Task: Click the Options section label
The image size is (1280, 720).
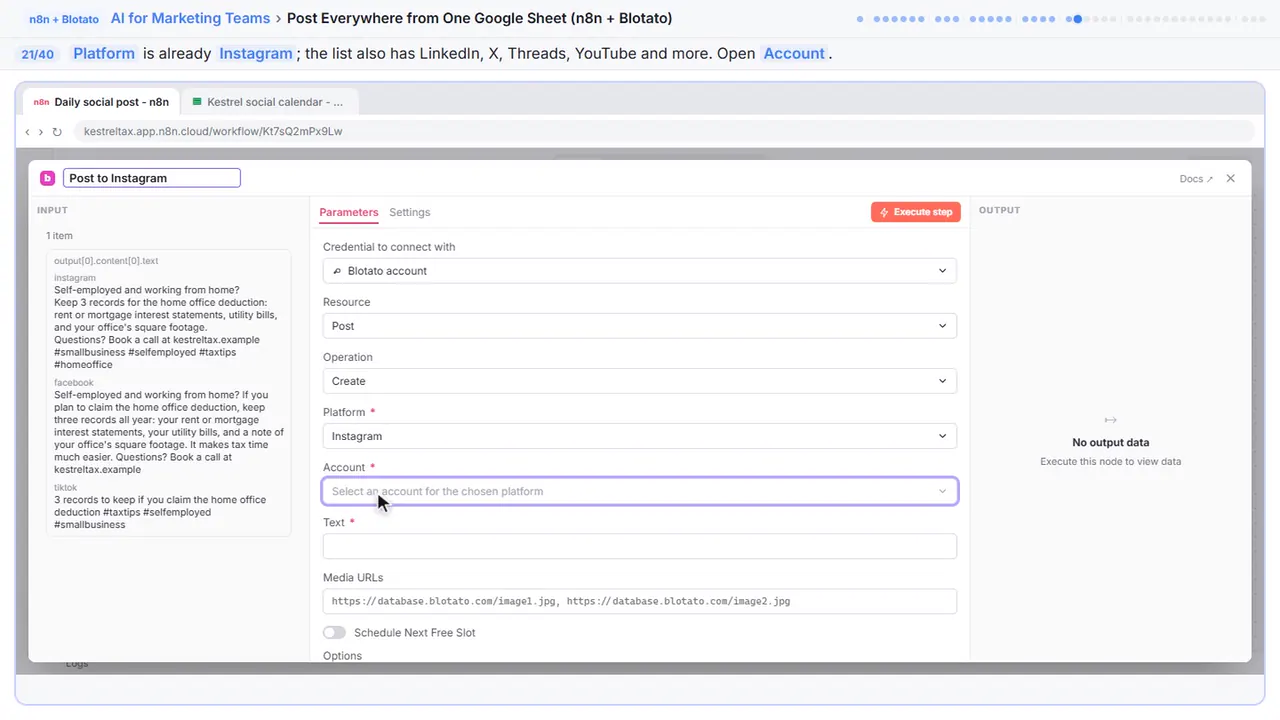Action: pyautogui.click(x=342, y=656)
